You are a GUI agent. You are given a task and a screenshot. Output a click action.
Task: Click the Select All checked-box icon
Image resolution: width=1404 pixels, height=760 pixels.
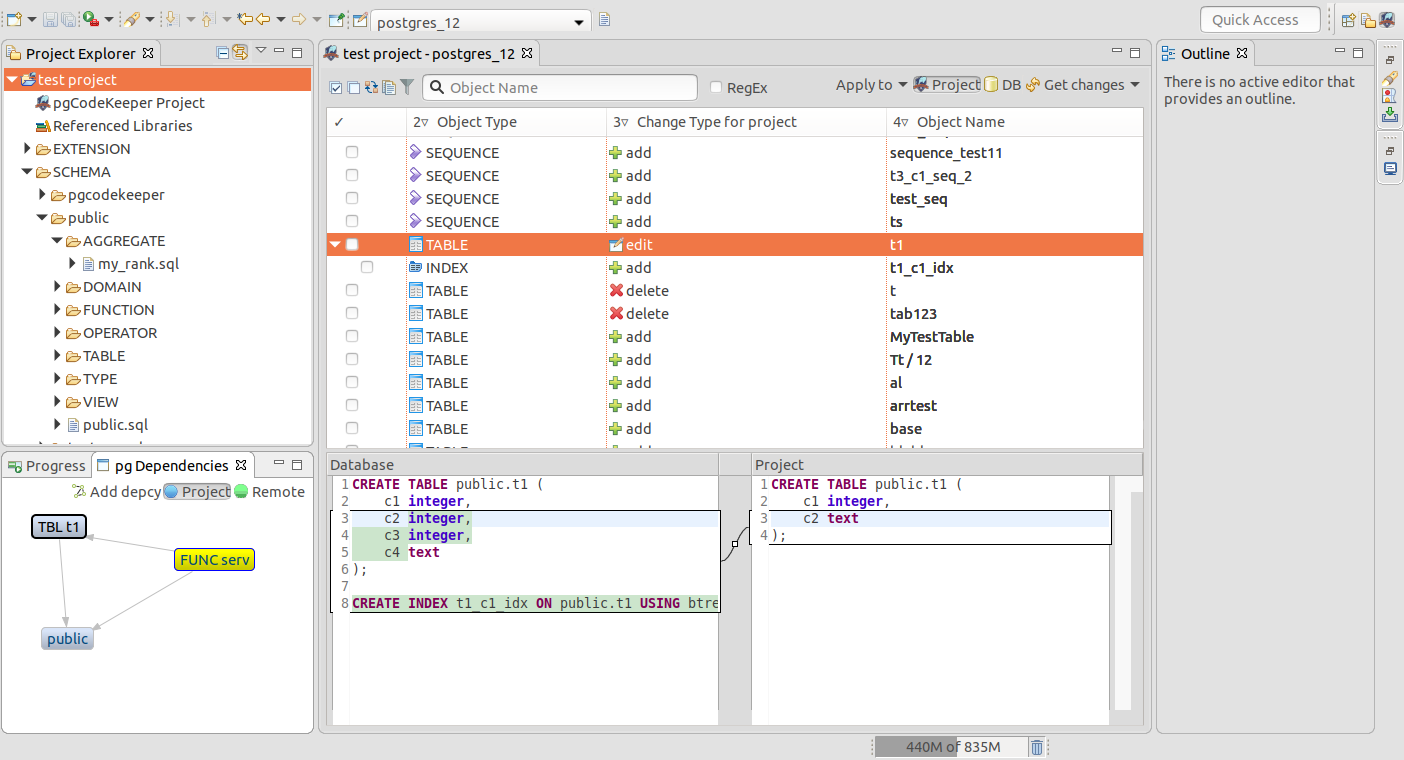click(336, 87)
